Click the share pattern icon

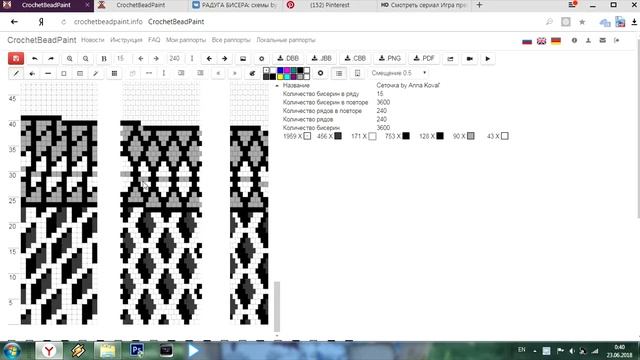(x=450, y=58)
